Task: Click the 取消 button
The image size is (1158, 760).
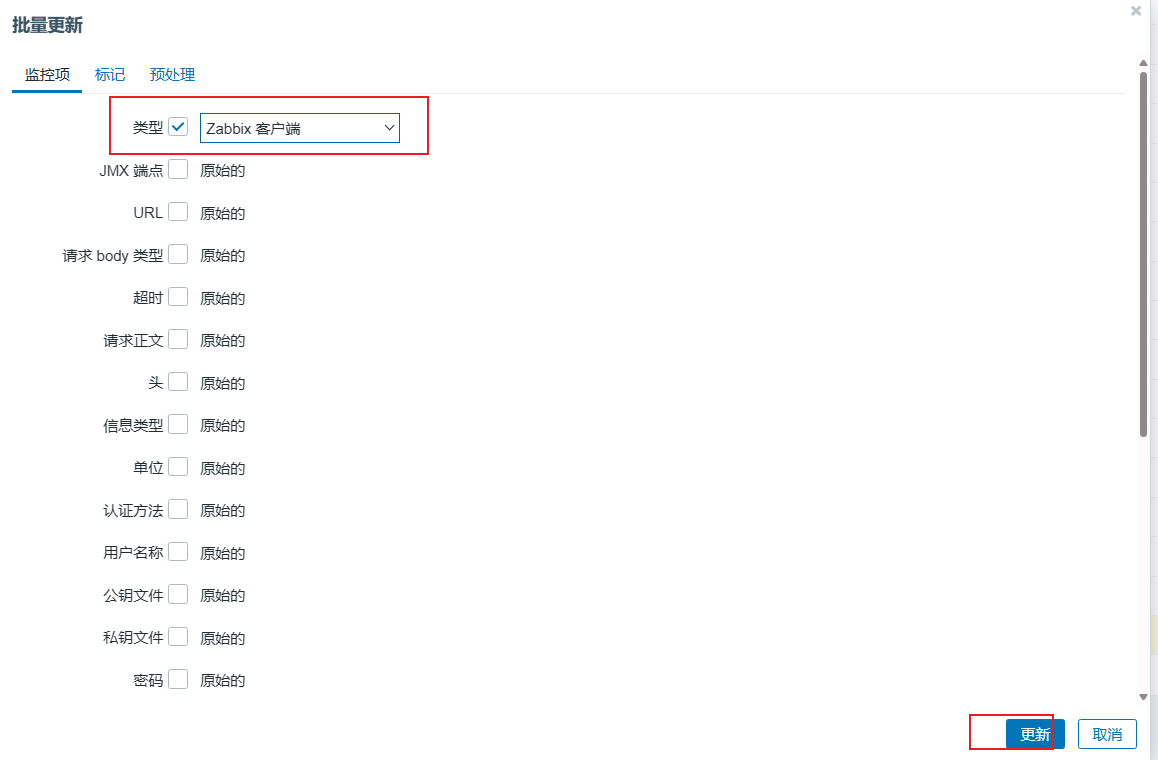Action: click(1107, 734)
